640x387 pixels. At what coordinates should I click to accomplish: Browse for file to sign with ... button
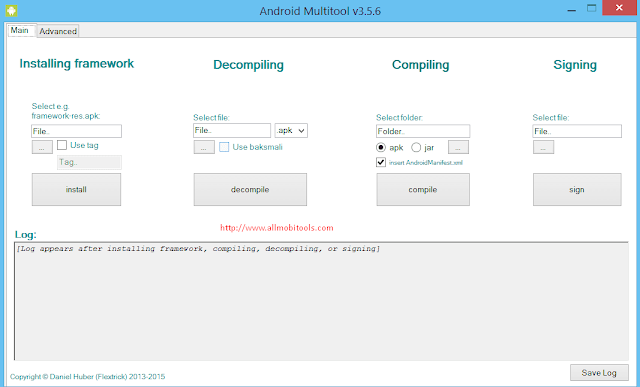click(543, 147)
